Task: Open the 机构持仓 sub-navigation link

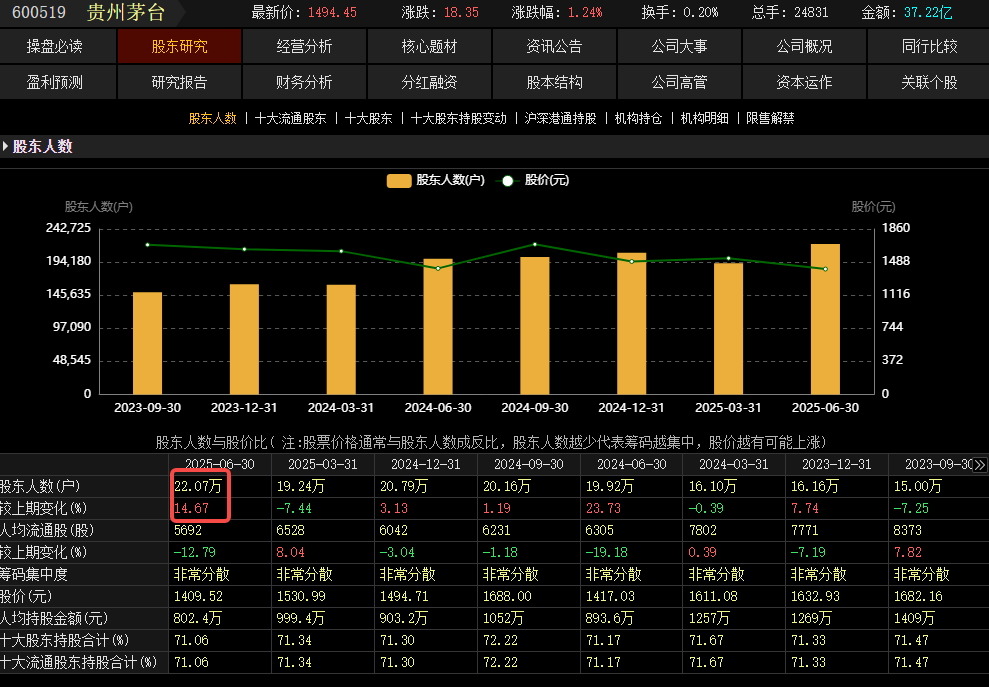Action: [638, 118]
